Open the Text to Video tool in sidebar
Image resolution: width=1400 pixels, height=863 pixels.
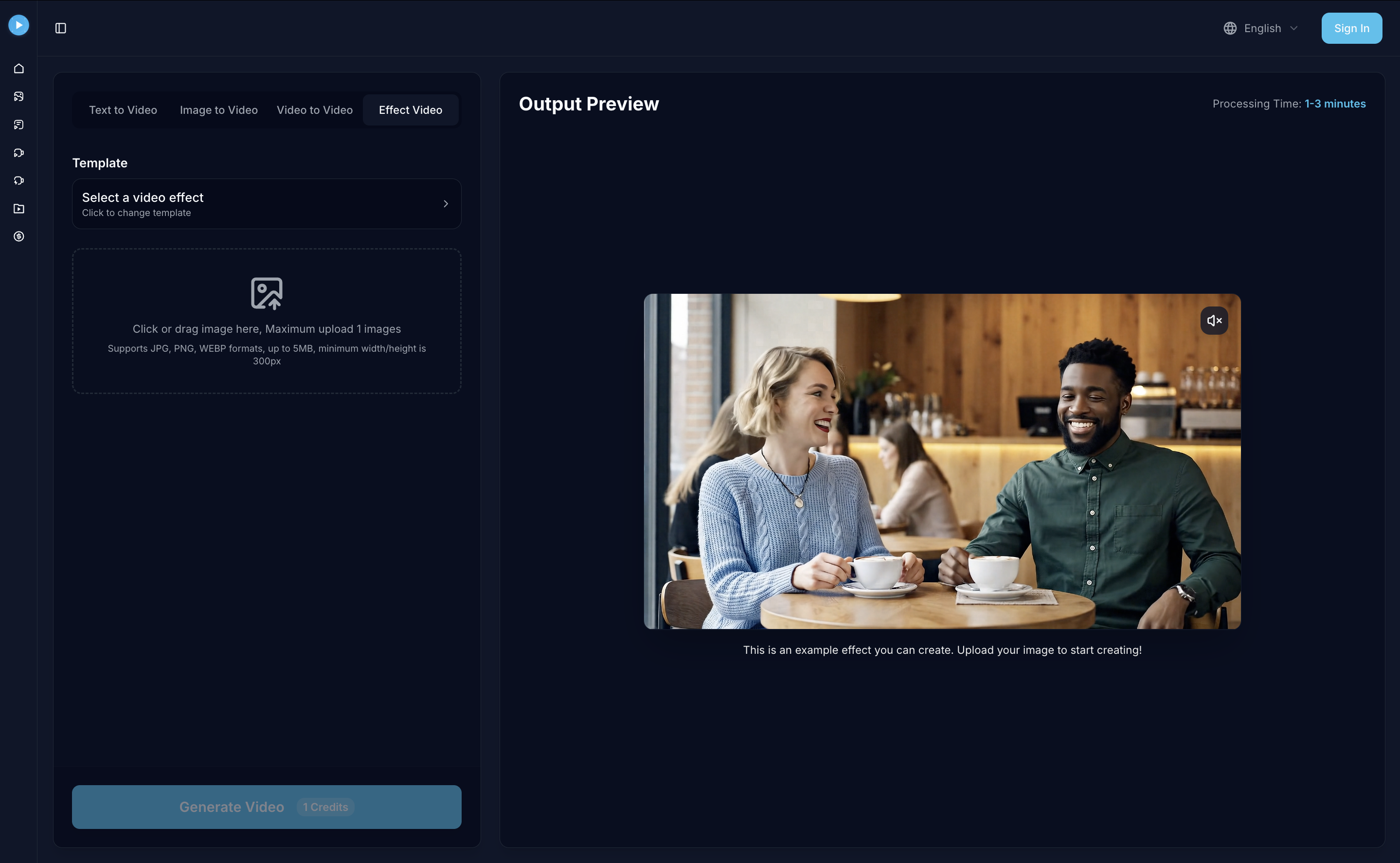(x=19, y=125)
